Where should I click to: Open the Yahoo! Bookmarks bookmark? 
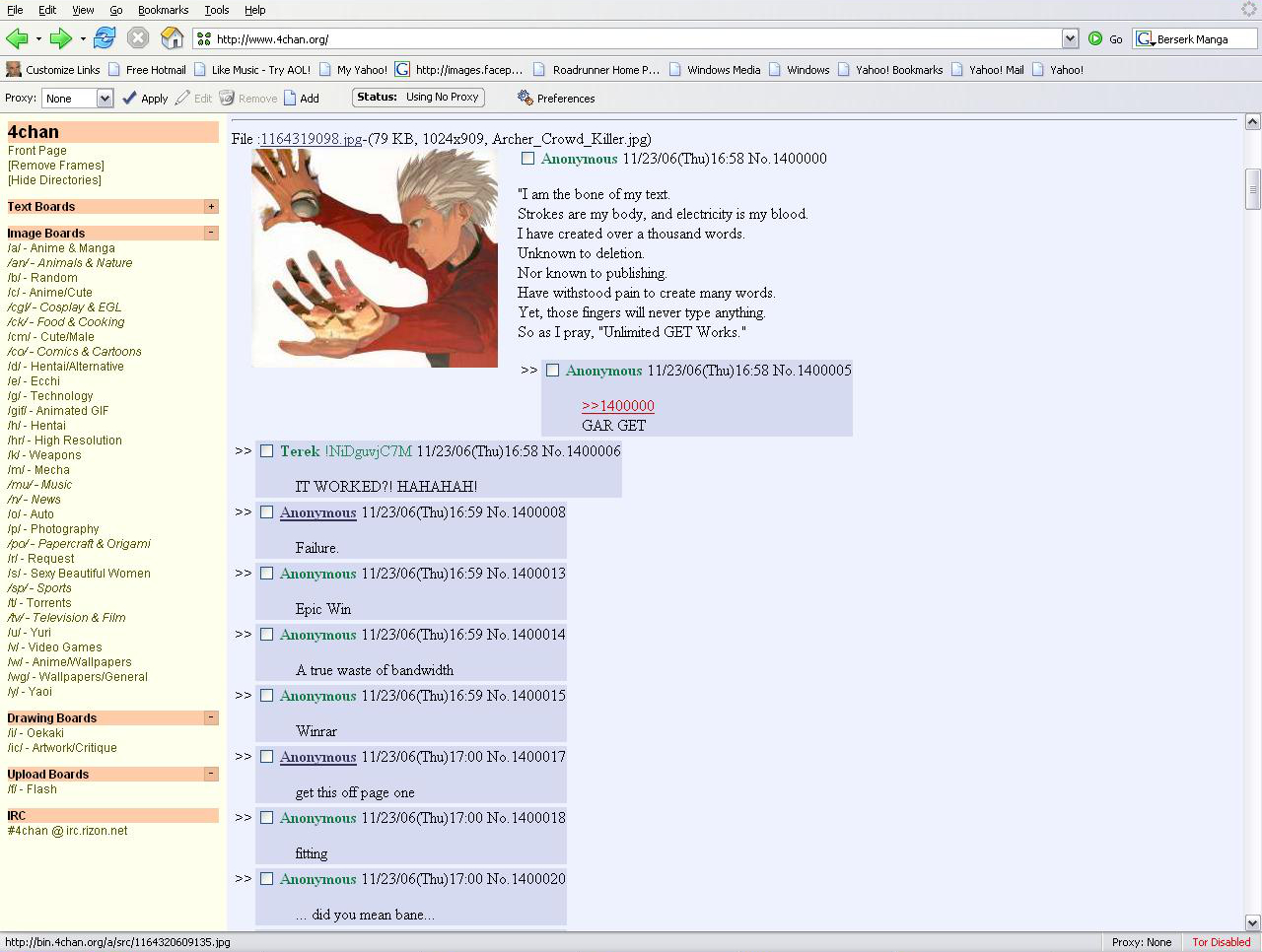[x=890, y=70]
